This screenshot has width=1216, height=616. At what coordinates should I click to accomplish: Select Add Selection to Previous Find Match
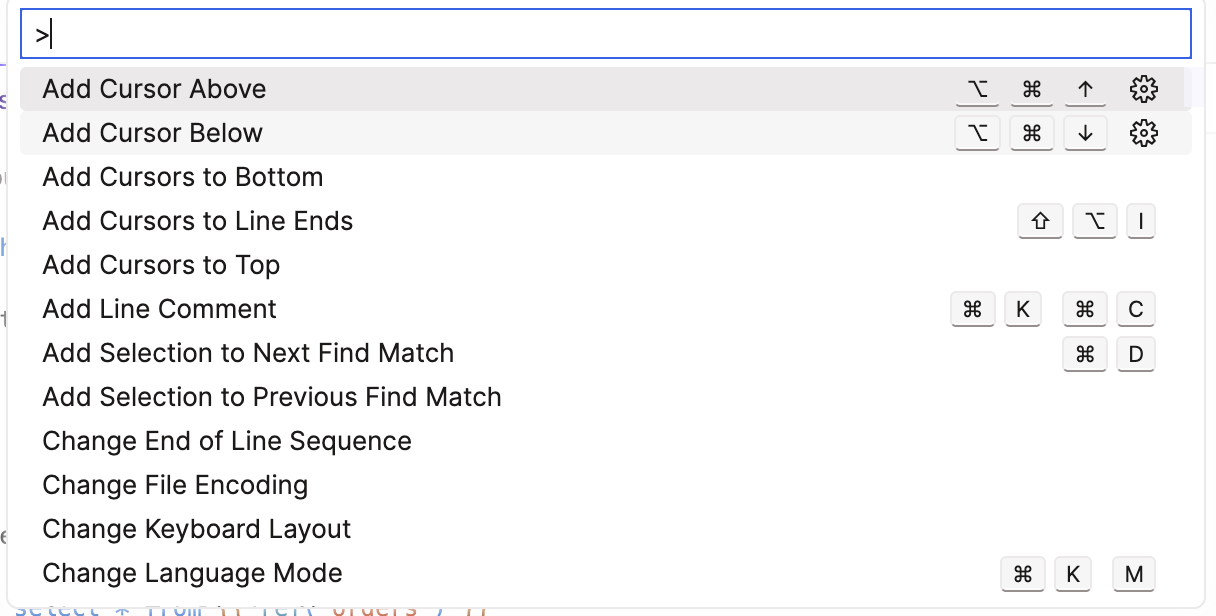tap(271, 397)
